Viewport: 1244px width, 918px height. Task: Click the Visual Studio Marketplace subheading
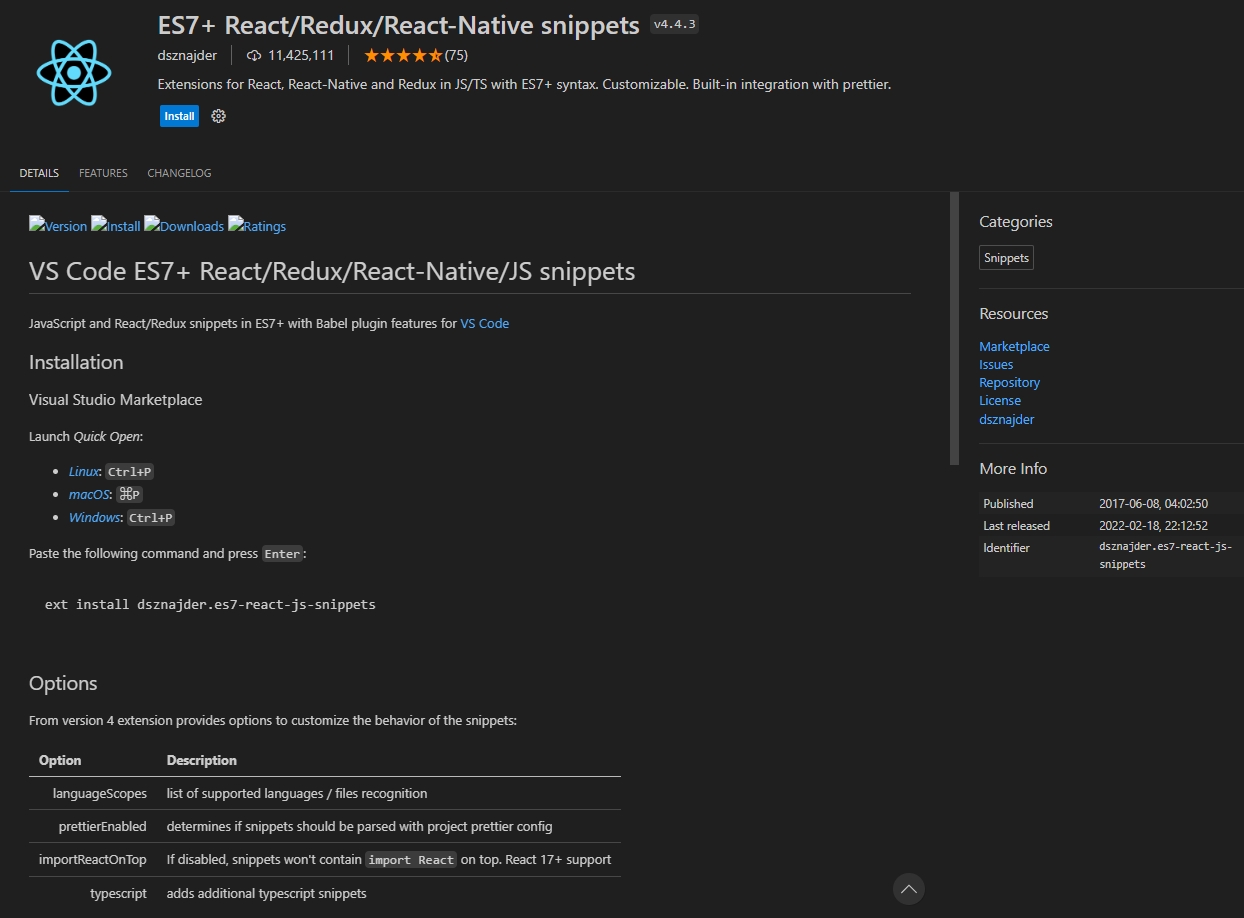click(116, 400)
